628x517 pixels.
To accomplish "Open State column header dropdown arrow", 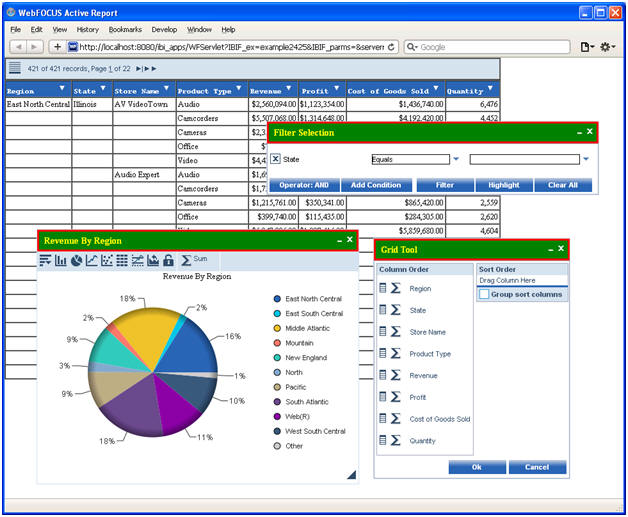I will point(103,88).
